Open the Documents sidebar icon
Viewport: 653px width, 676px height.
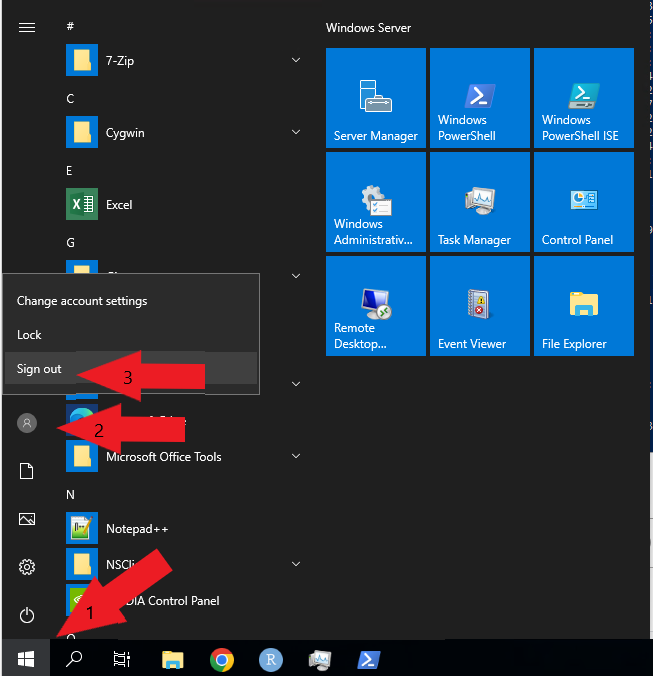point(27,471)
